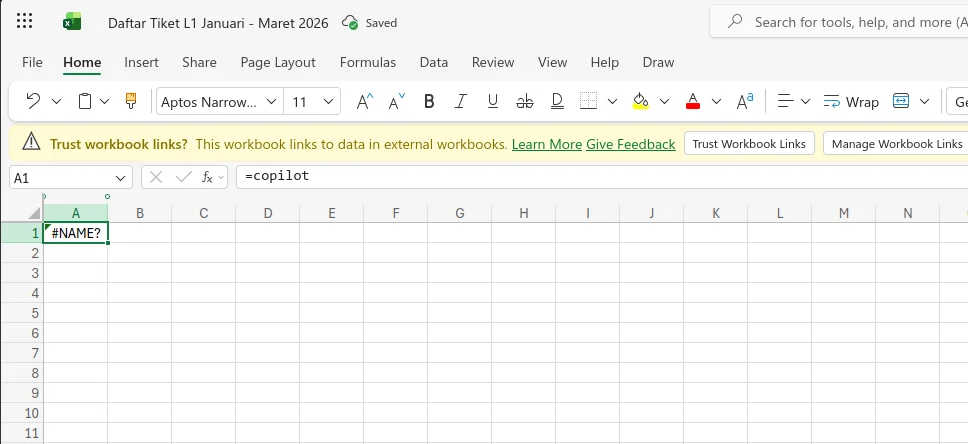Toggle Italic formatting

tap(461, 101)
